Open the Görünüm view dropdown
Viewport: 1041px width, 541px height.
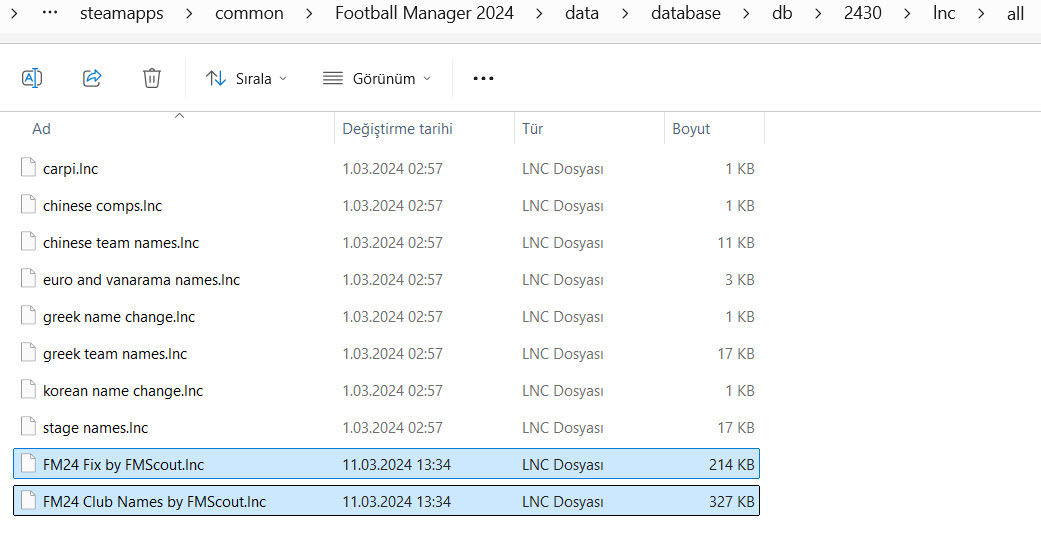[x=377, y=78]
